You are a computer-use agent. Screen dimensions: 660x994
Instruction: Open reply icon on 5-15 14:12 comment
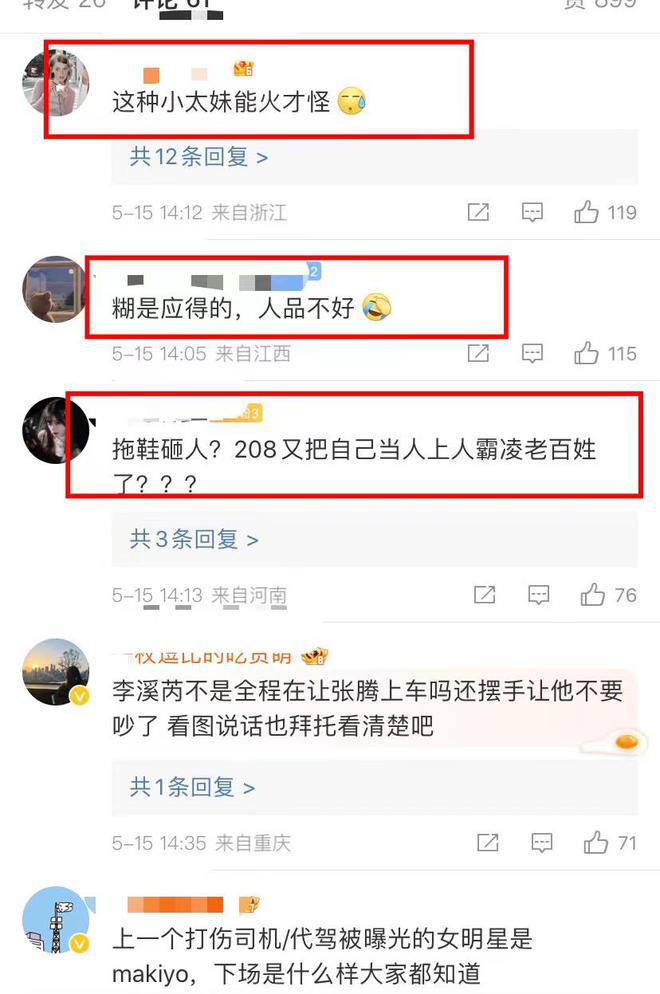532,212
